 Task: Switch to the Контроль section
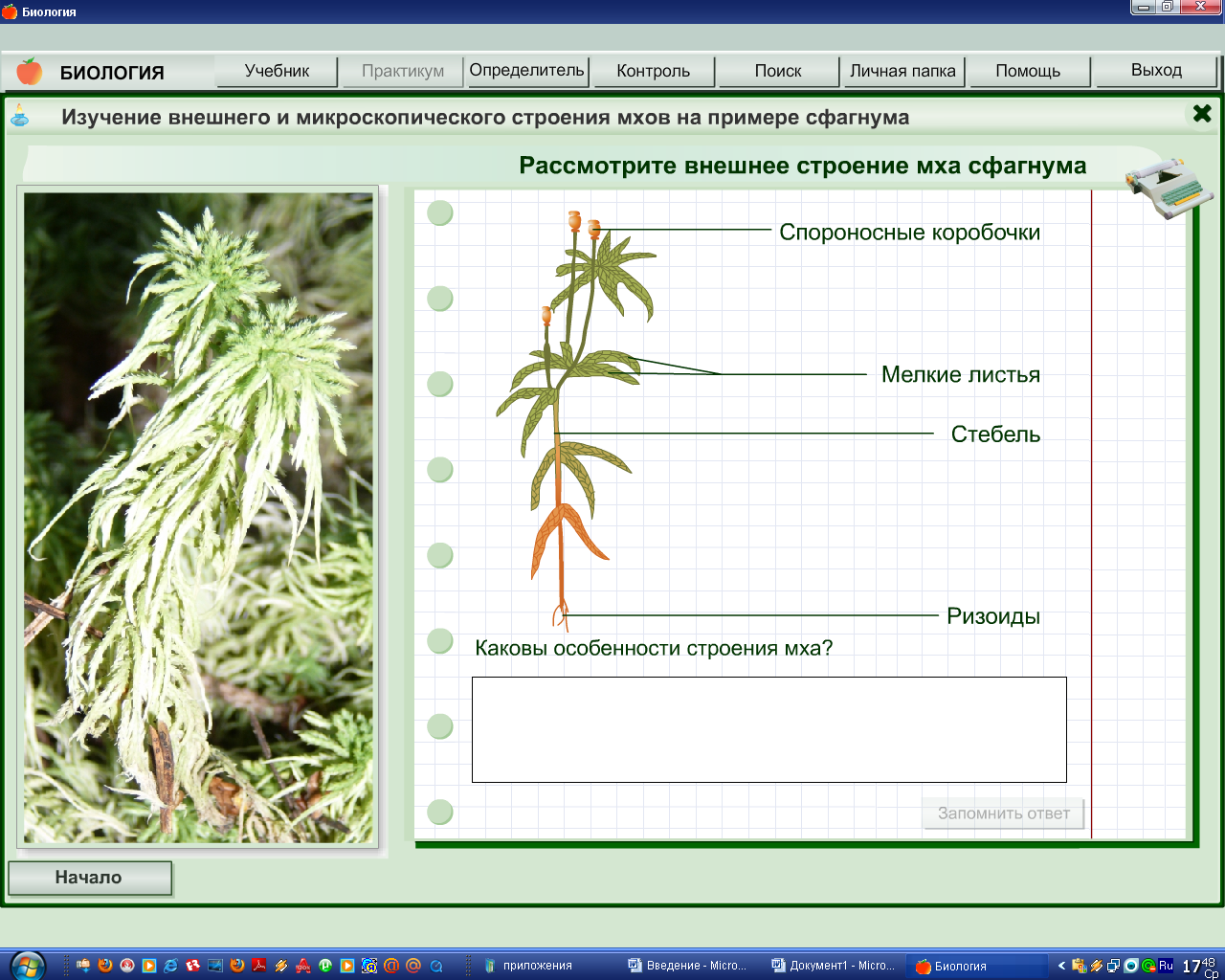click(654, 71)
